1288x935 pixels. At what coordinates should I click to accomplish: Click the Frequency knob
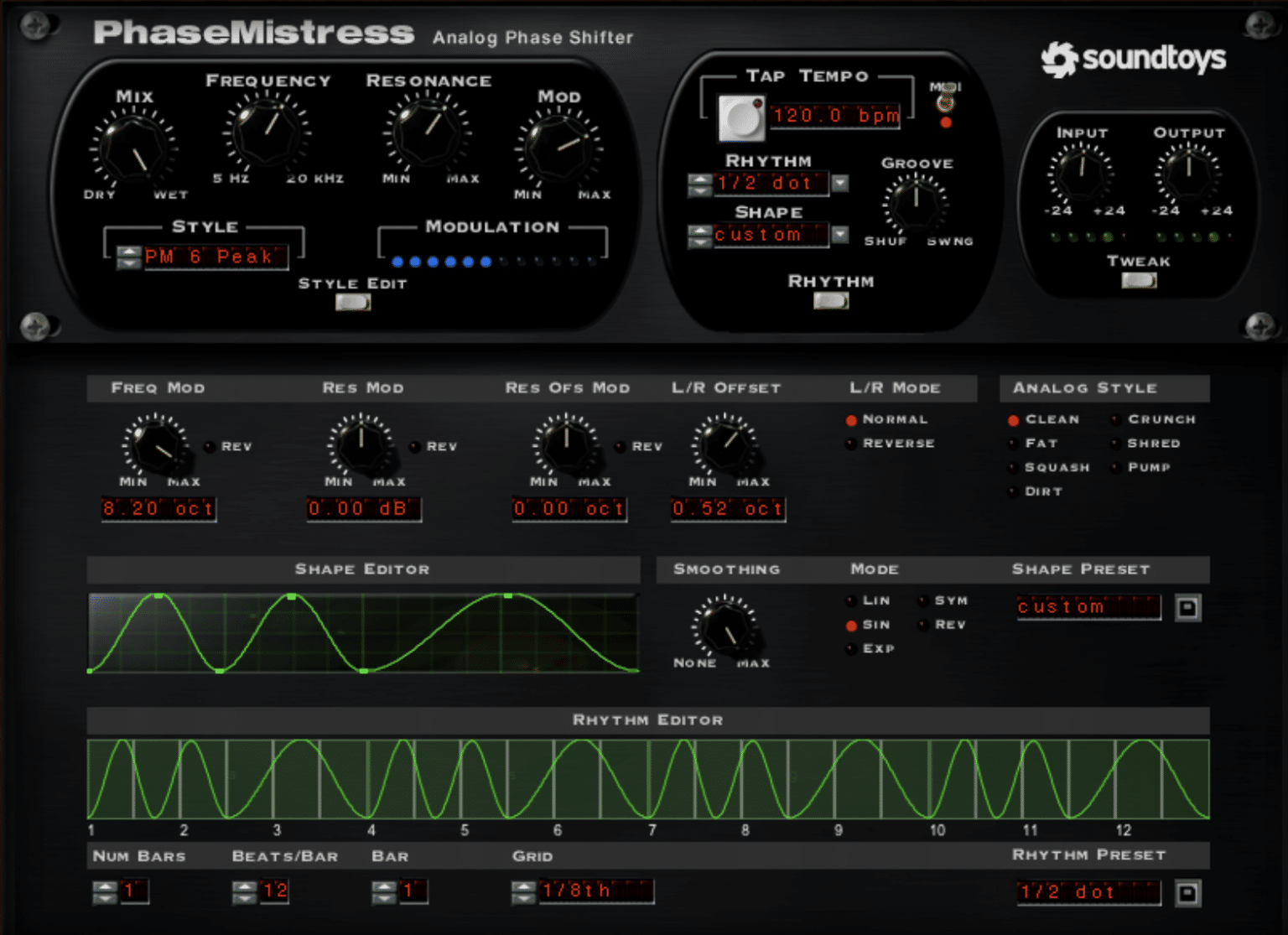[x=267, y=132]
